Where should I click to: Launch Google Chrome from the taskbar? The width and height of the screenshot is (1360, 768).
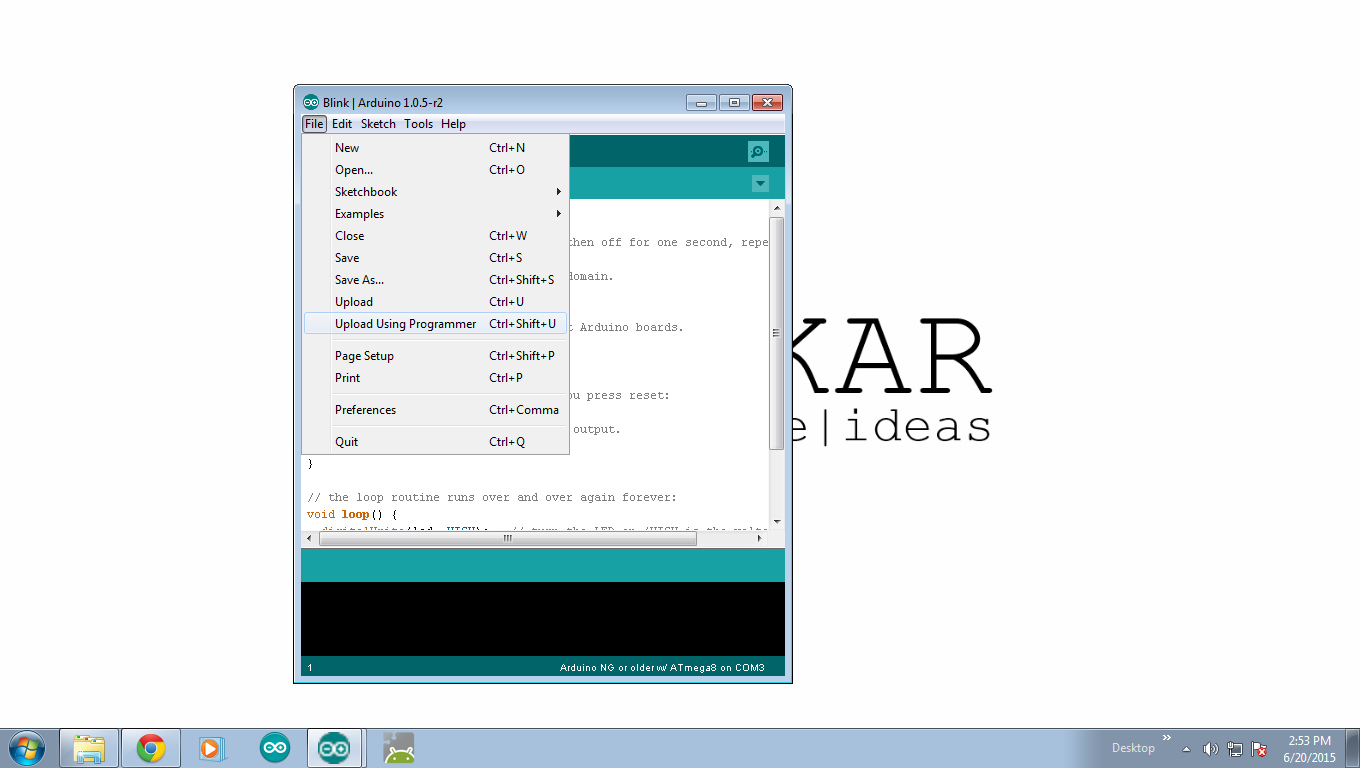click(x=150, y=747)
